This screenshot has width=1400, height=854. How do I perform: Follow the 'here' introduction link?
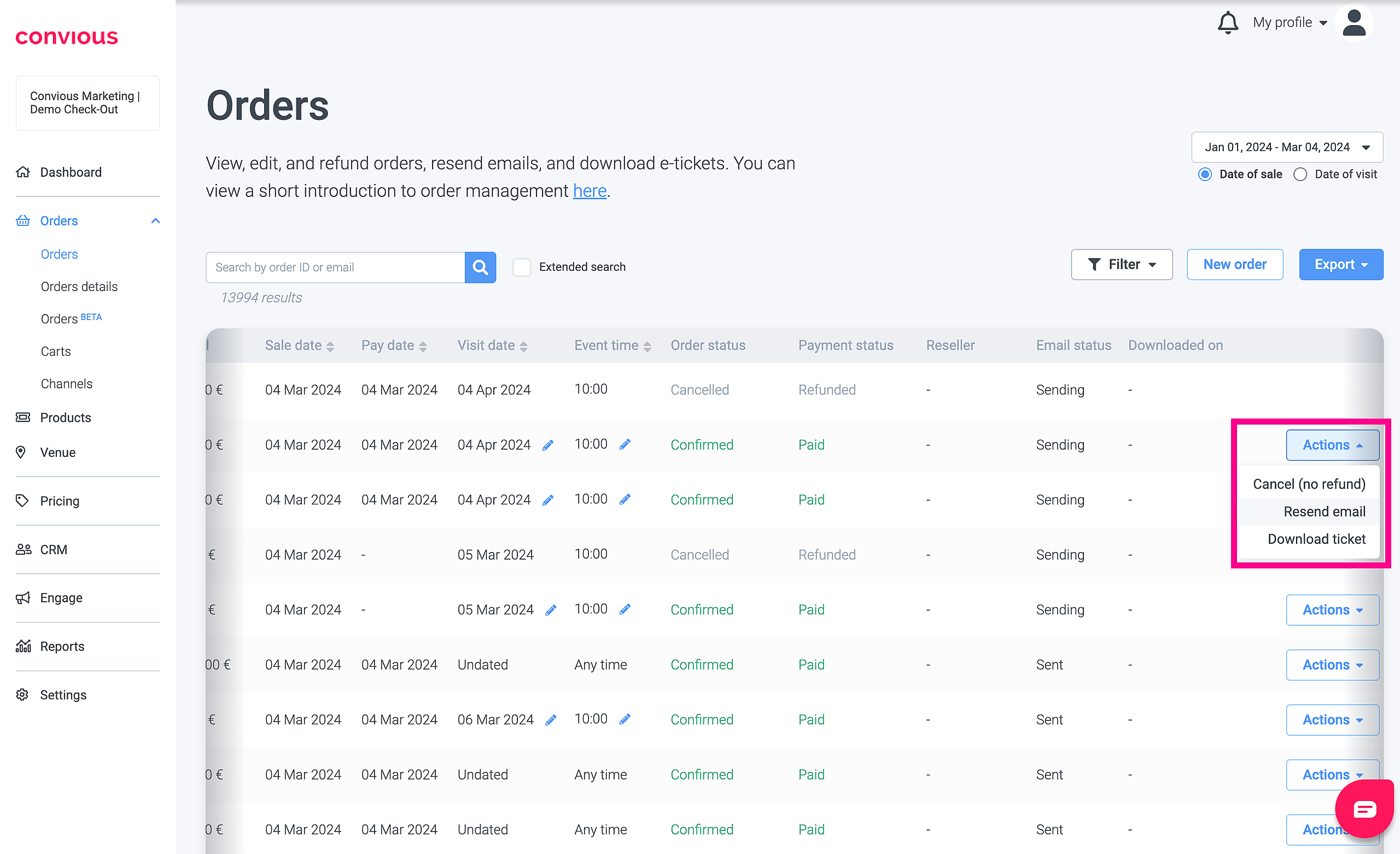click(x=590, y=191)
